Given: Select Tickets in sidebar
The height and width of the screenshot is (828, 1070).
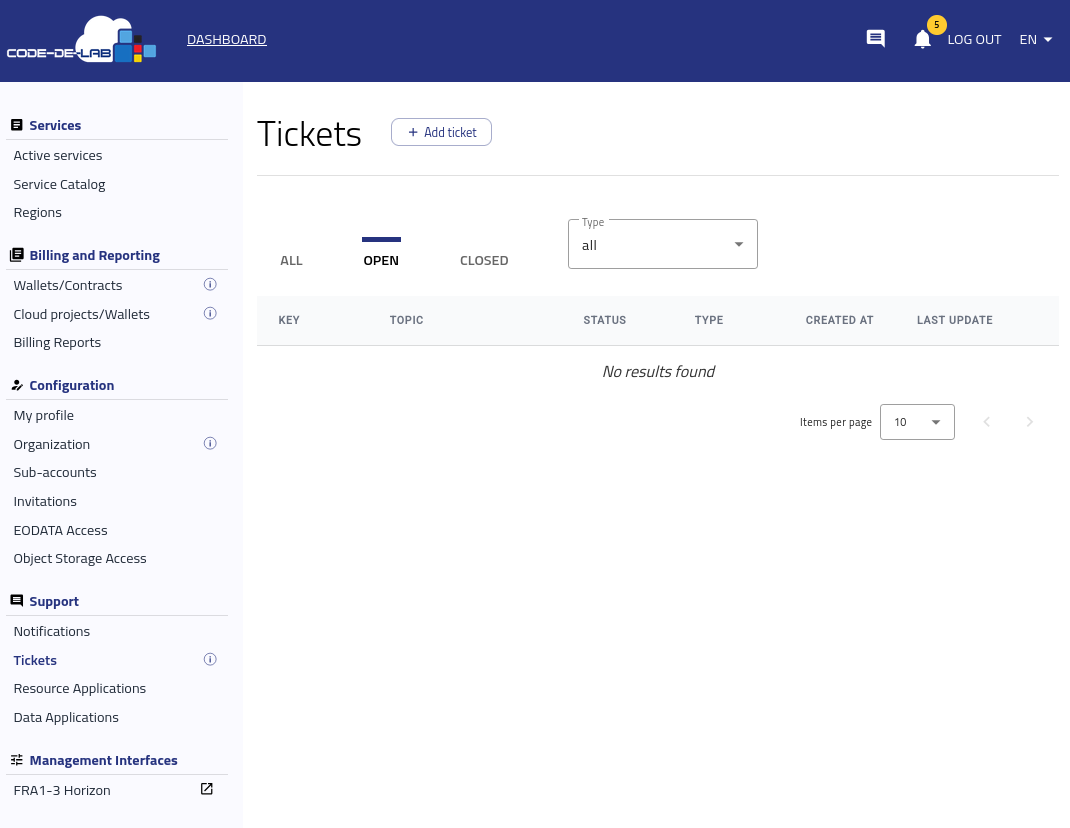Looking at the screenshot, I should (35, 660).
